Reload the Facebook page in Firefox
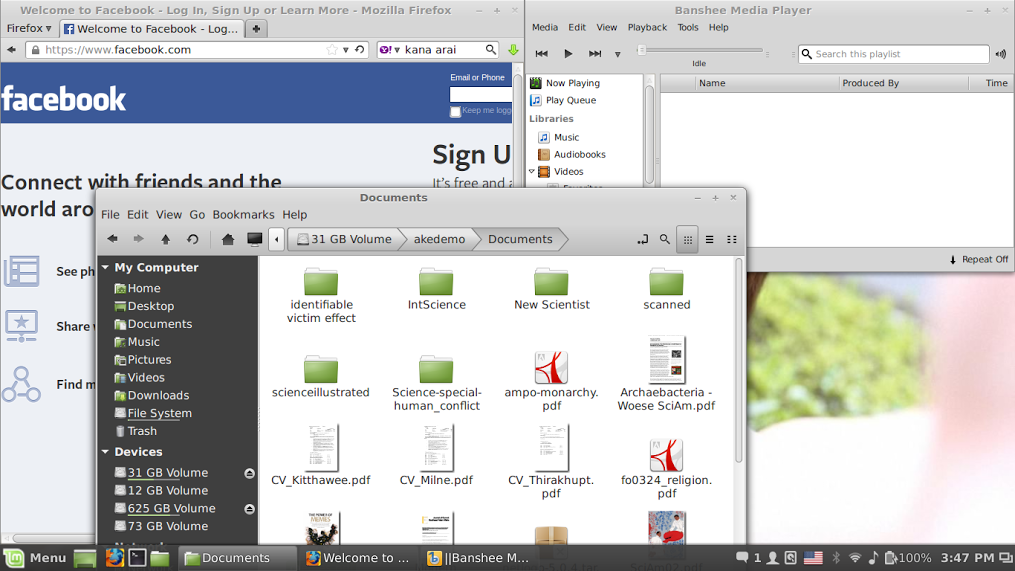The width and height of the screenshot is (1015, 571). [x=360, y=50]
